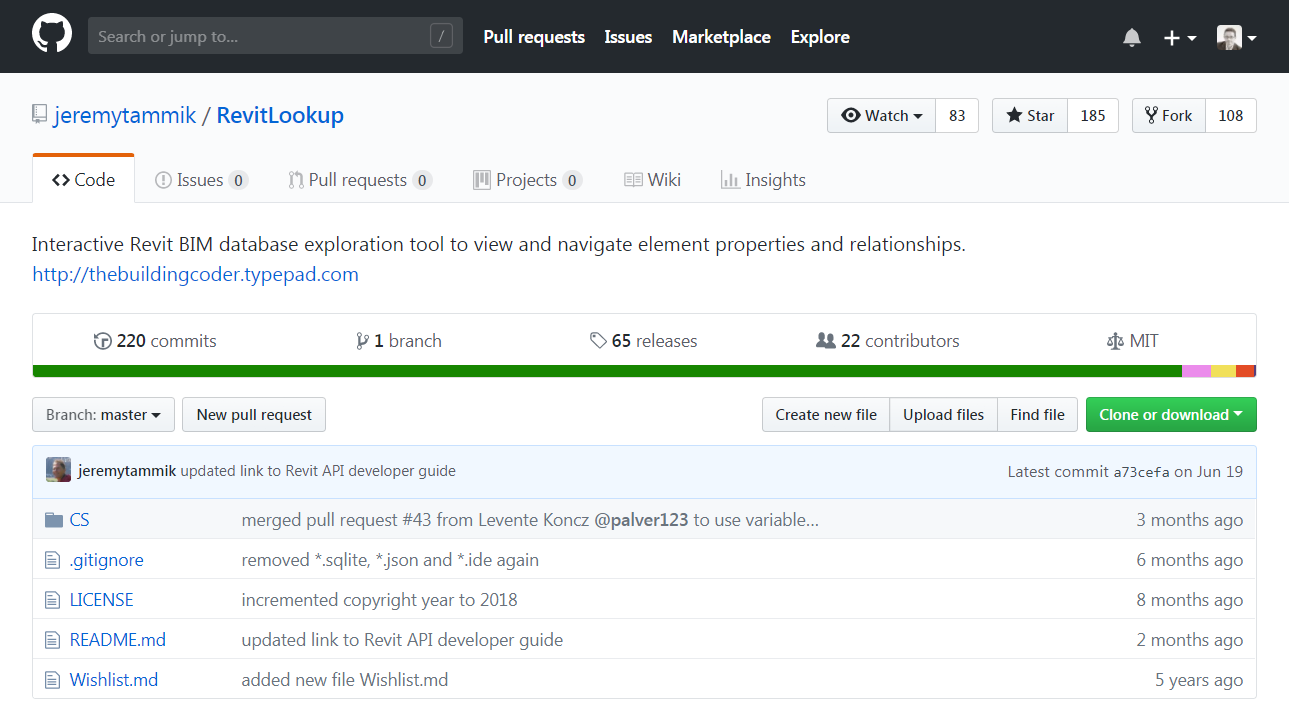Click the Find file button

[x=1038, y=415]
